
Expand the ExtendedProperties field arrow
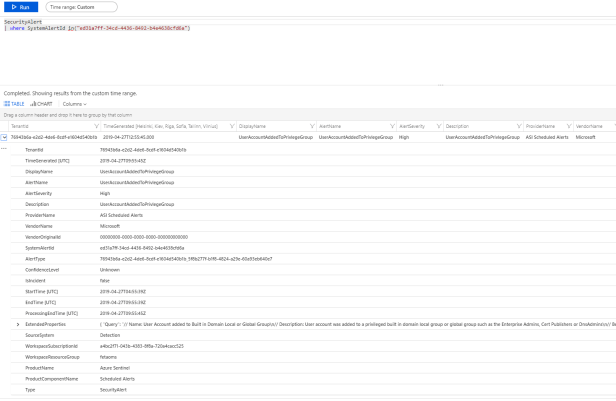pyautogui.click(x=18, y=324)
